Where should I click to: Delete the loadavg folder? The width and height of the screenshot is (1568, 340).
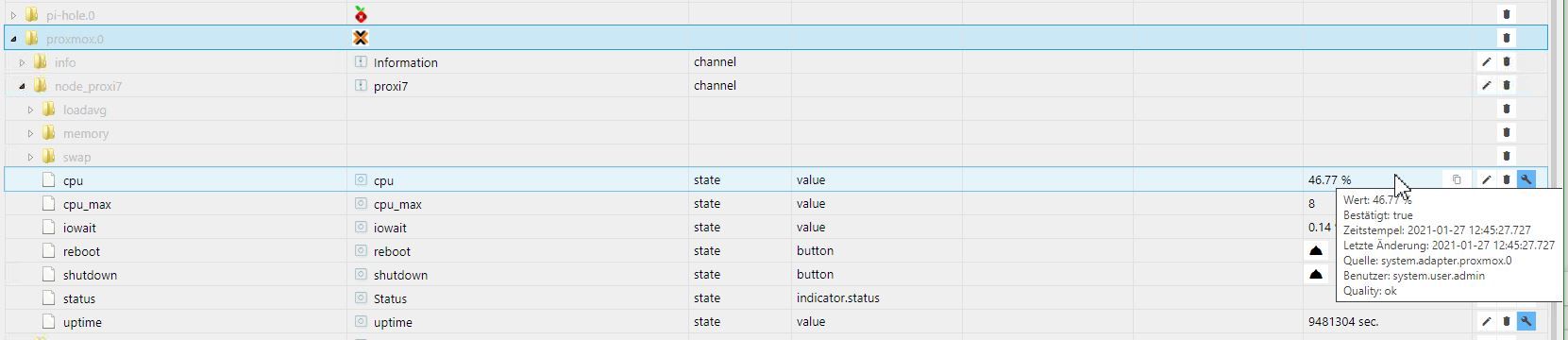pos(1506,109)
